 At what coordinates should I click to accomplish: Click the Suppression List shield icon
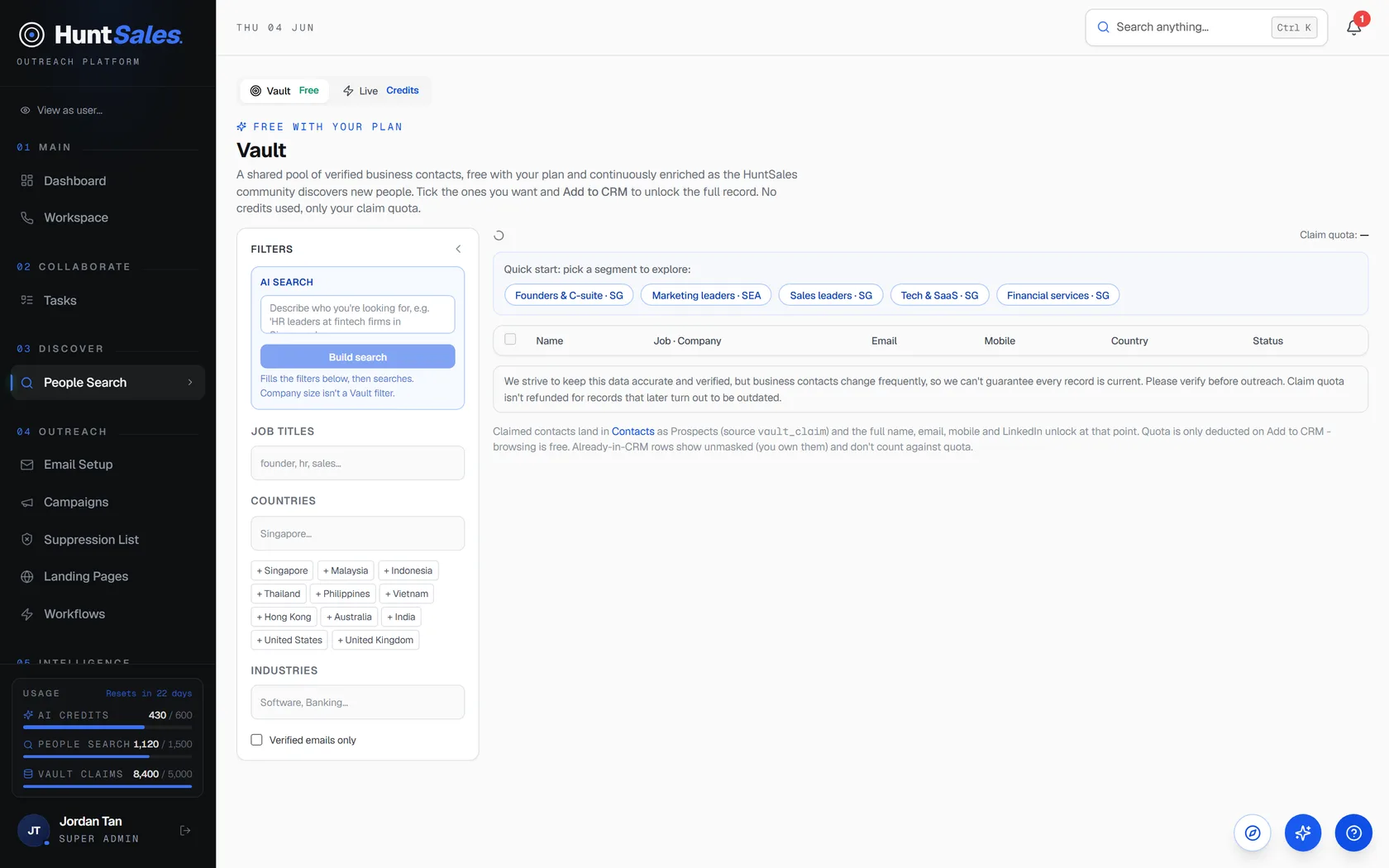pos(27,539)
